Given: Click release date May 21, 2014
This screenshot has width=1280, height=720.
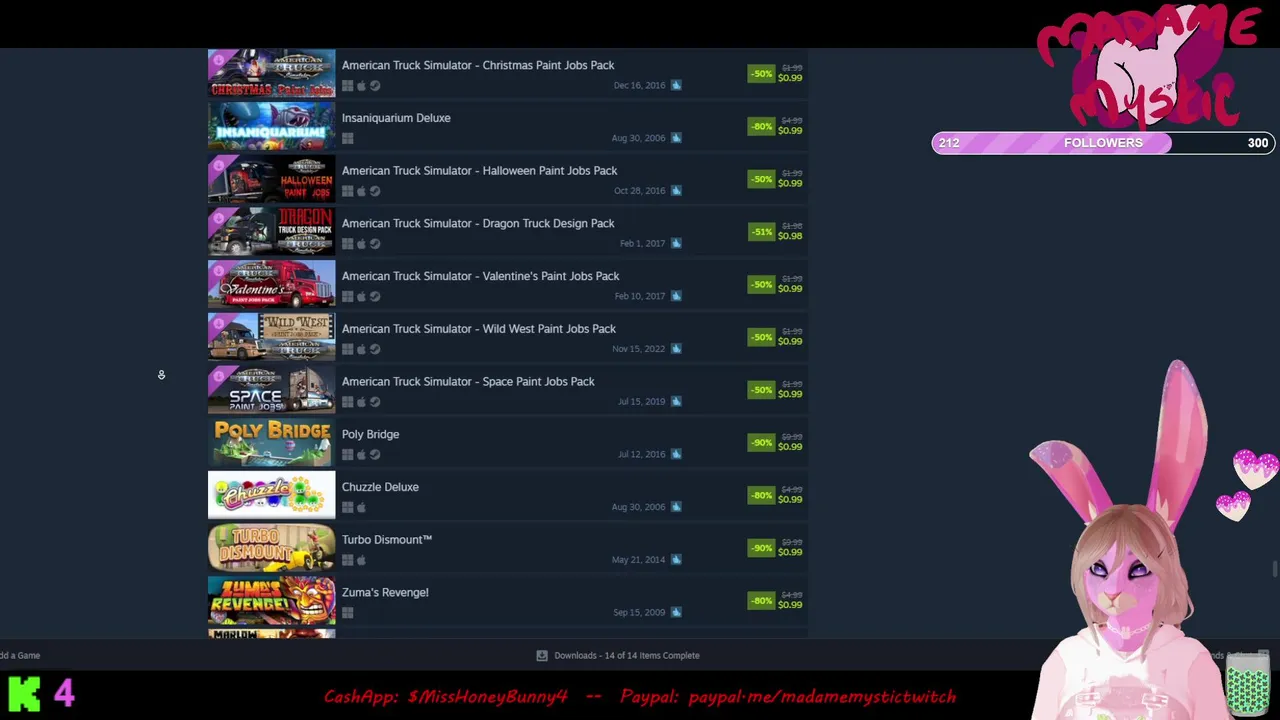Looking at the screenshot, I should point(638,560).
